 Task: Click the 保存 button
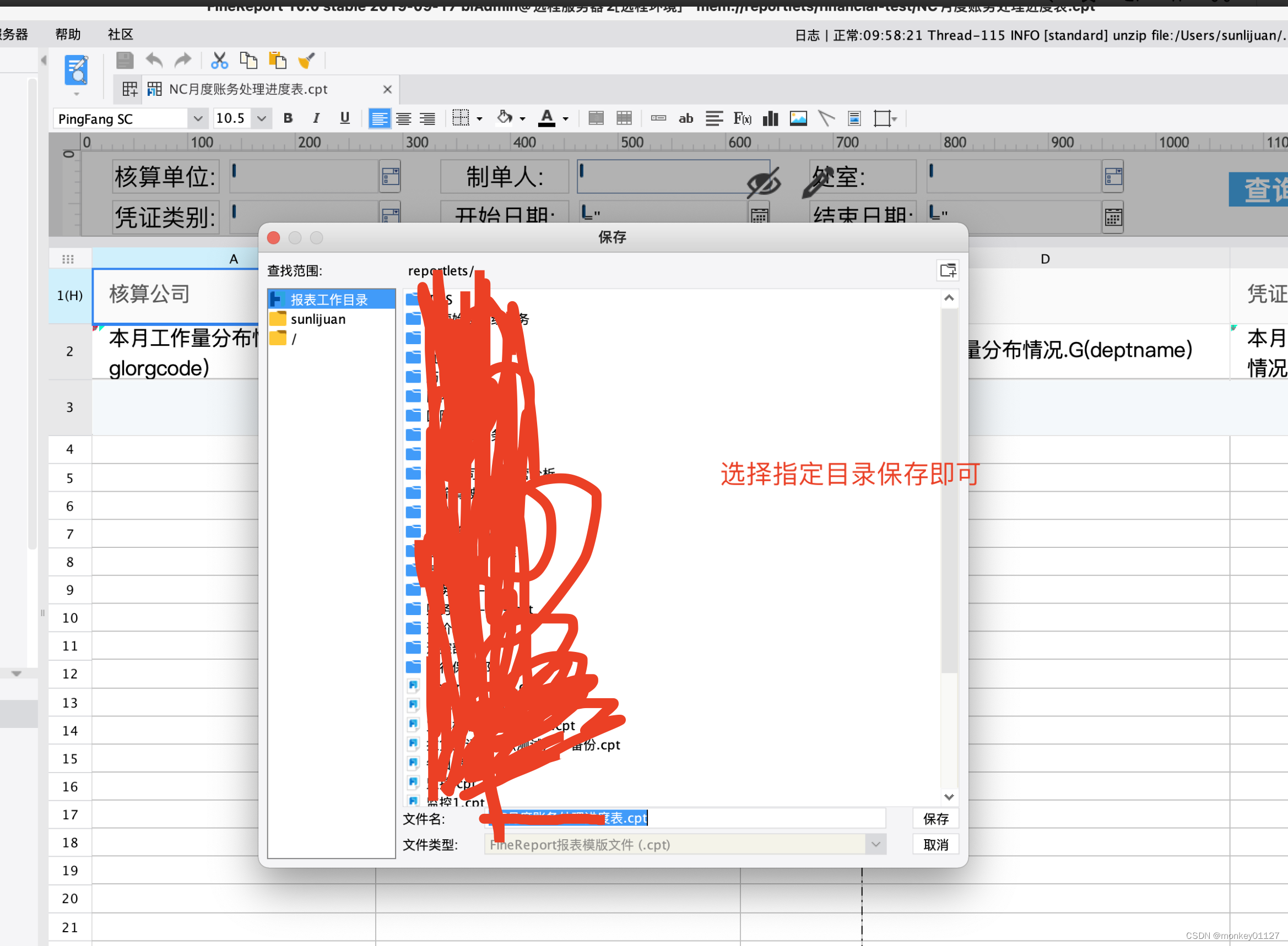[935, 819]
